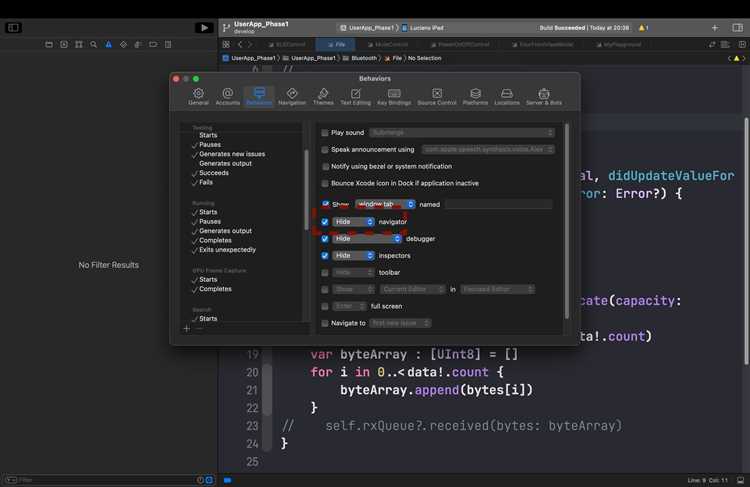
Task: Show the breakpoint navigator icon
Action: (153, 44)
